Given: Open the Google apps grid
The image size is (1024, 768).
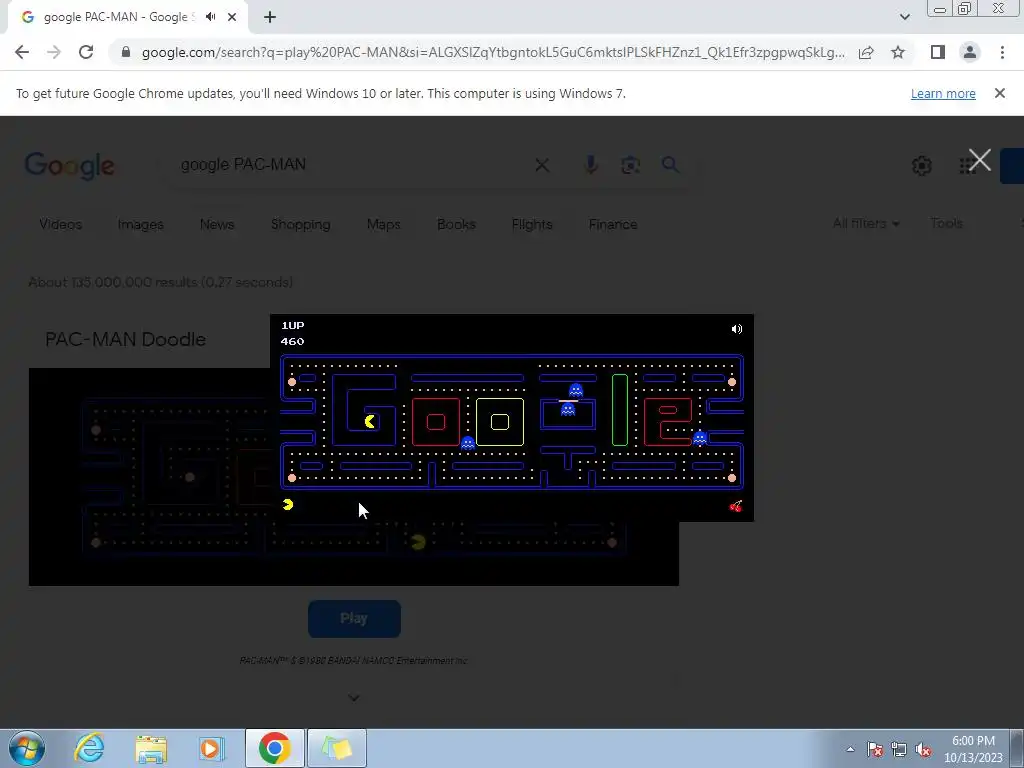Looking at the screenshot, I should (x=967, y=166).
